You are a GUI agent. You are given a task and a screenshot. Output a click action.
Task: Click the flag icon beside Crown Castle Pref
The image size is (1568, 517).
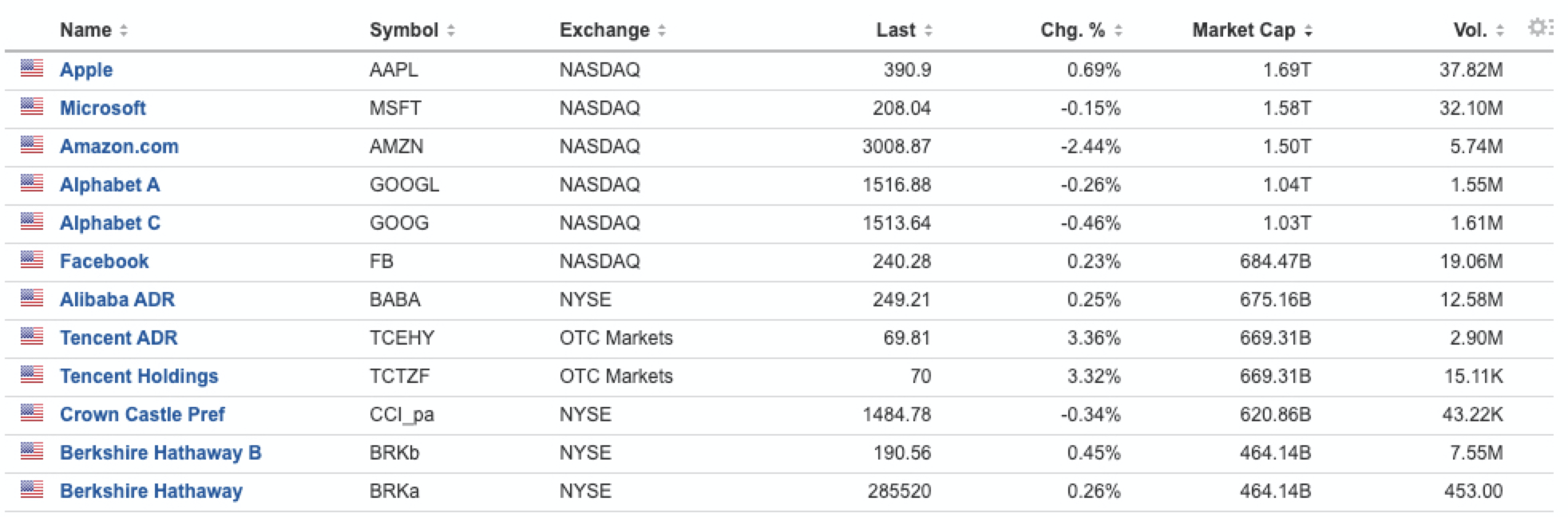point(32,413)
